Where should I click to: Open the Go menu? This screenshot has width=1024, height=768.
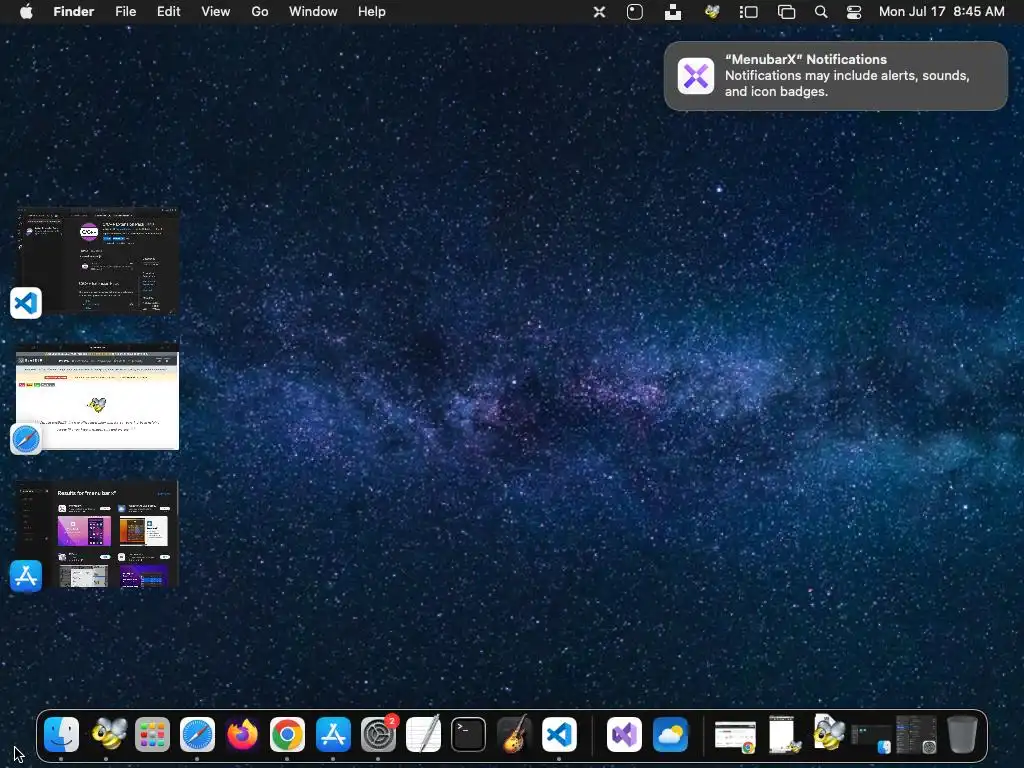pos(260,12)
